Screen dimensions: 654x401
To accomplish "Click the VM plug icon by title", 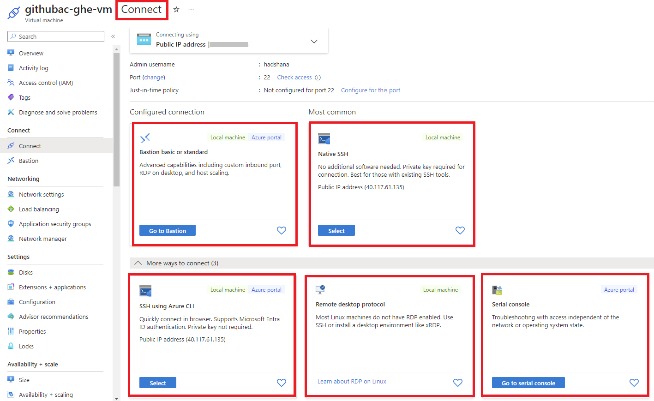I will (14, 13).
